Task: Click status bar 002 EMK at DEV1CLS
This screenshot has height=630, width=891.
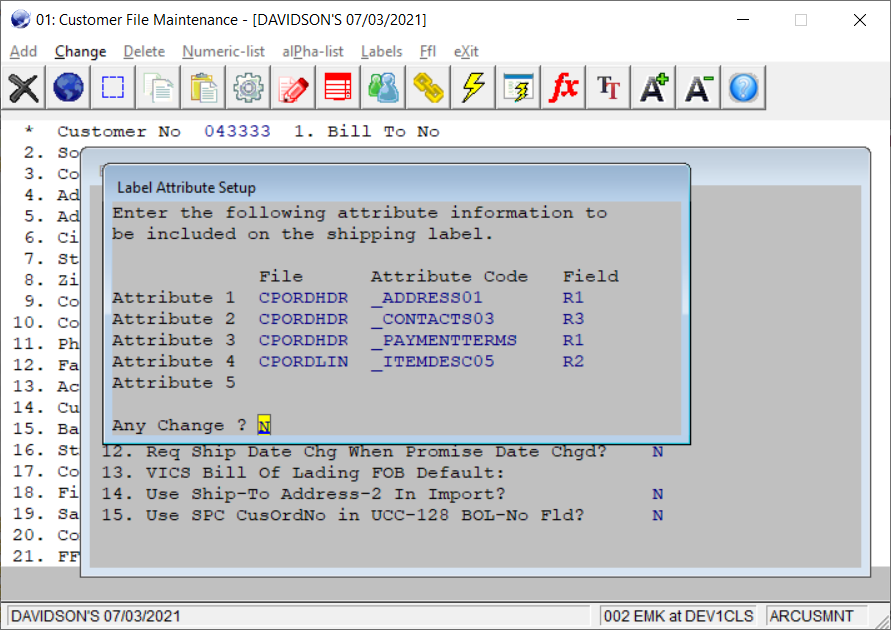Action: click(x=678, y=616)
